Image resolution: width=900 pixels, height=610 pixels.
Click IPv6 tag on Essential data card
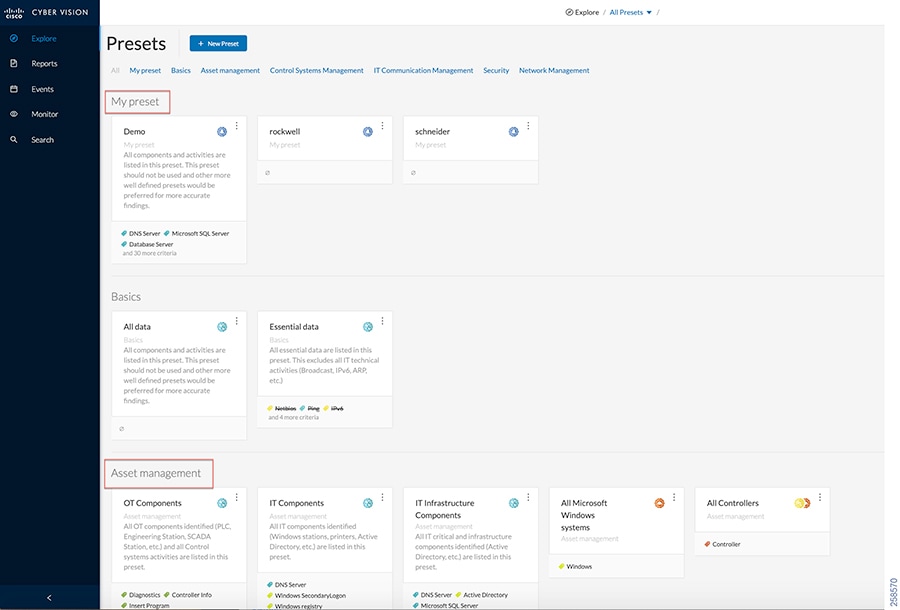tap(333, 409)
